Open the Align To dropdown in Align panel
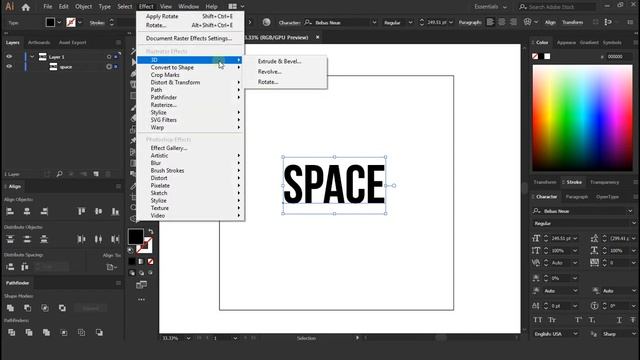640x360 pixels. point(111,267)
